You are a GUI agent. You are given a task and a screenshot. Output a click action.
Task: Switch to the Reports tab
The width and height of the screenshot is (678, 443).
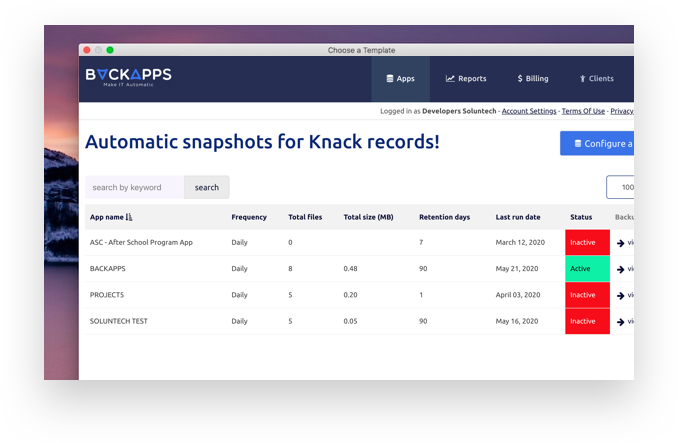pyautogui.click(x=466, y=79)
